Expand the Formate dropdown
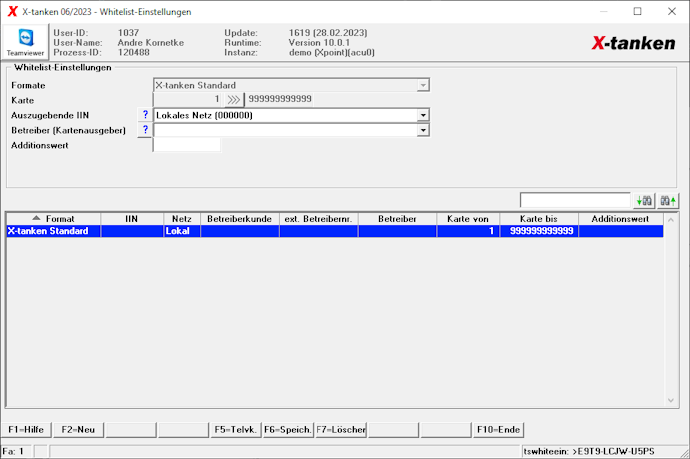 423,85
